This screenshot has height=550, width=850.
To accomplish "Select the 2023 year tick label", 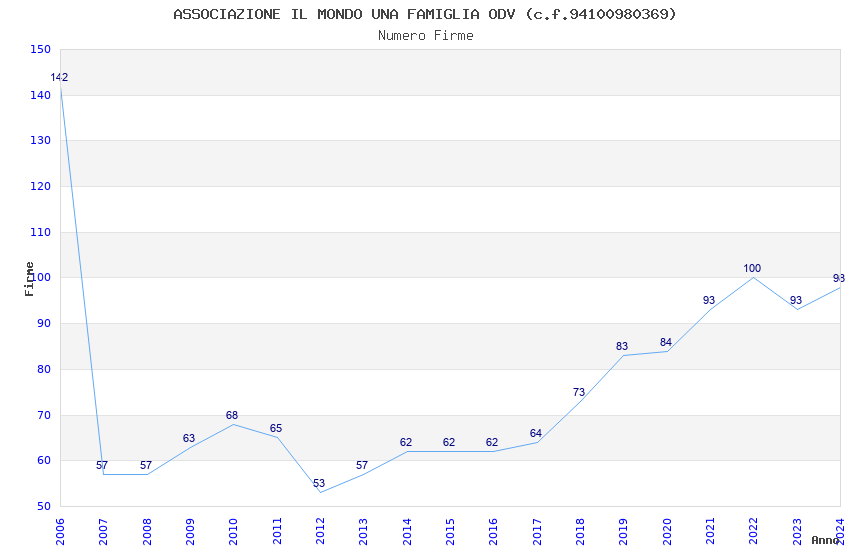I will coord(797,531).
